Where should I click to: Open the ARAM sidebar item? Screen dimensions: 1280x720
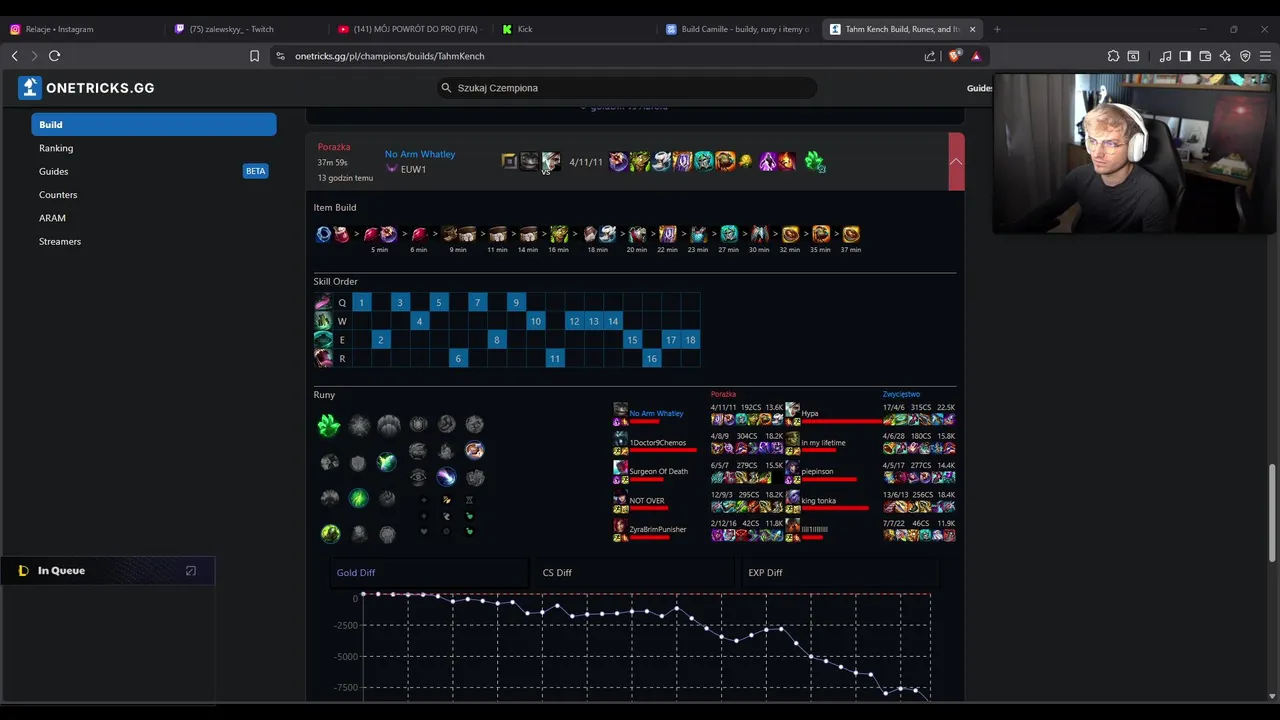pyautogui.click(x=52, y=218)
